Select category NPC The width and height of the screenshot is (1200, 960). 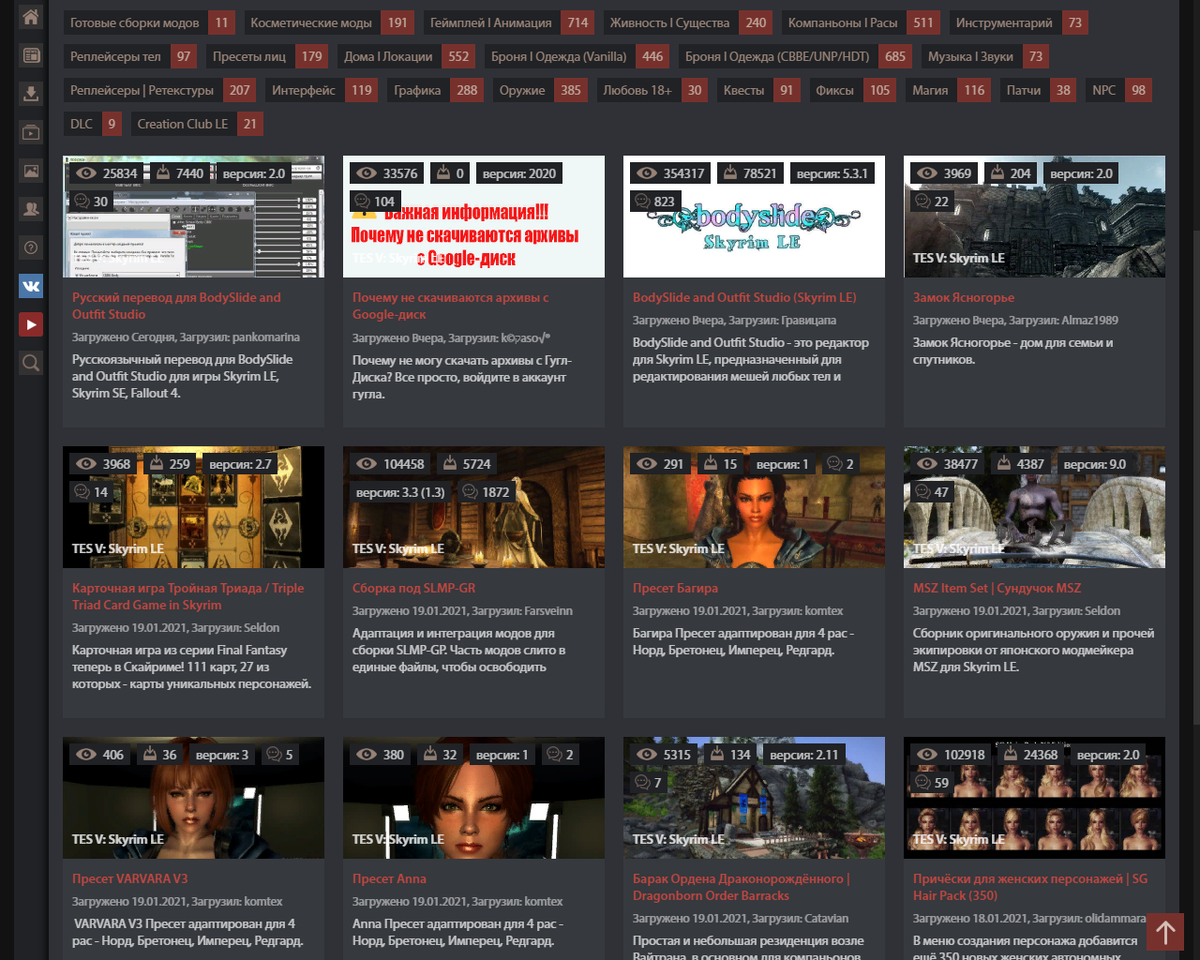pyautogui.click(x=1118, y=91)
